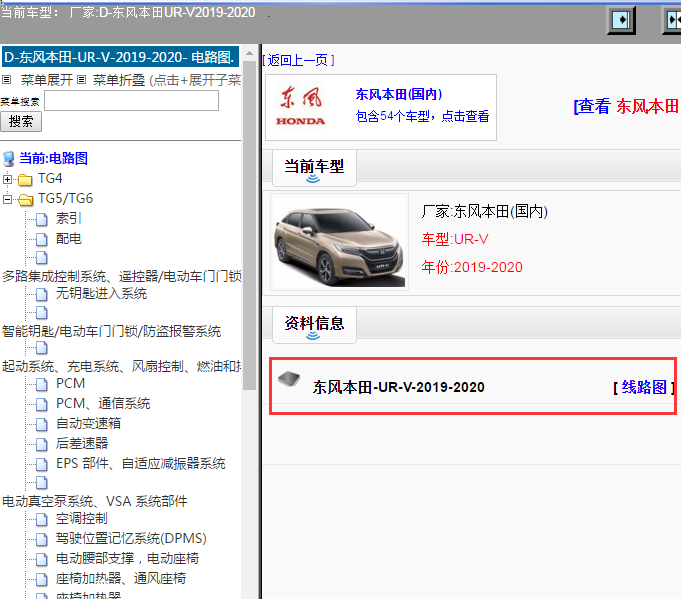The image size is (681, 599).
Task: Click the TG4 folder icon
Action: coord(25,179)
